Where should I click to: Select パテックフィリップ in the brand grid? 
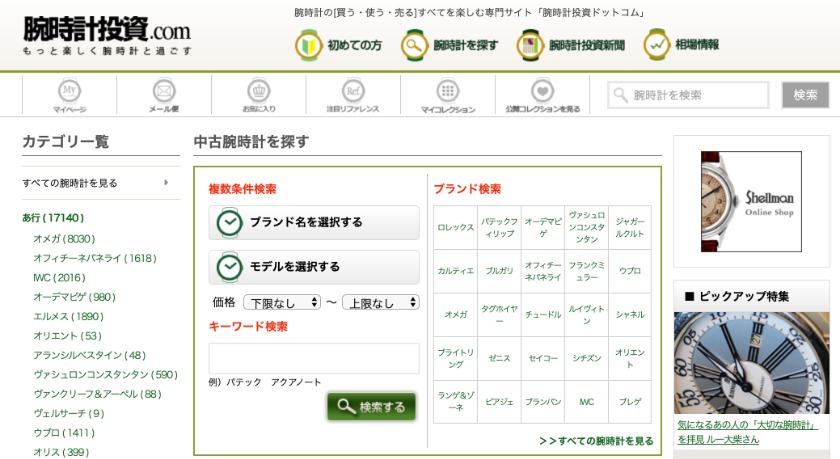click(499, 228)
